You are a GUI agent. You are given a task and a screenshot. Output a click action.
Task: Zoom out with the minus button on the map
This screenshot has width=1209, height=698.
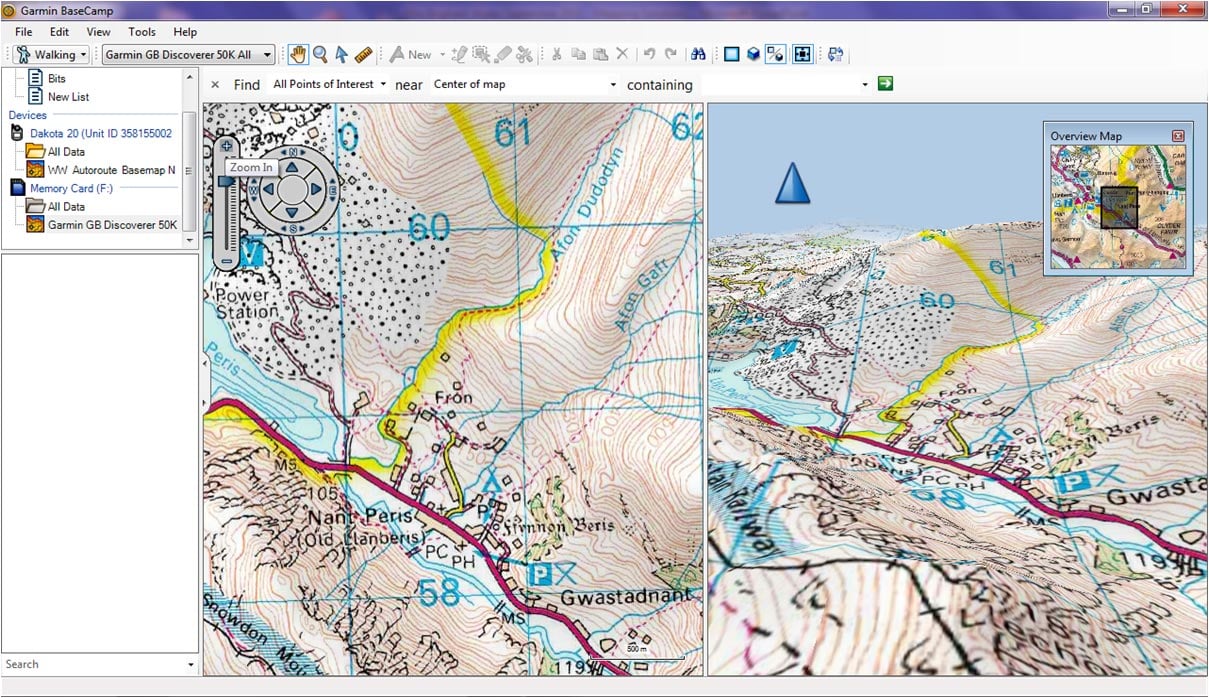click(227, 262)
